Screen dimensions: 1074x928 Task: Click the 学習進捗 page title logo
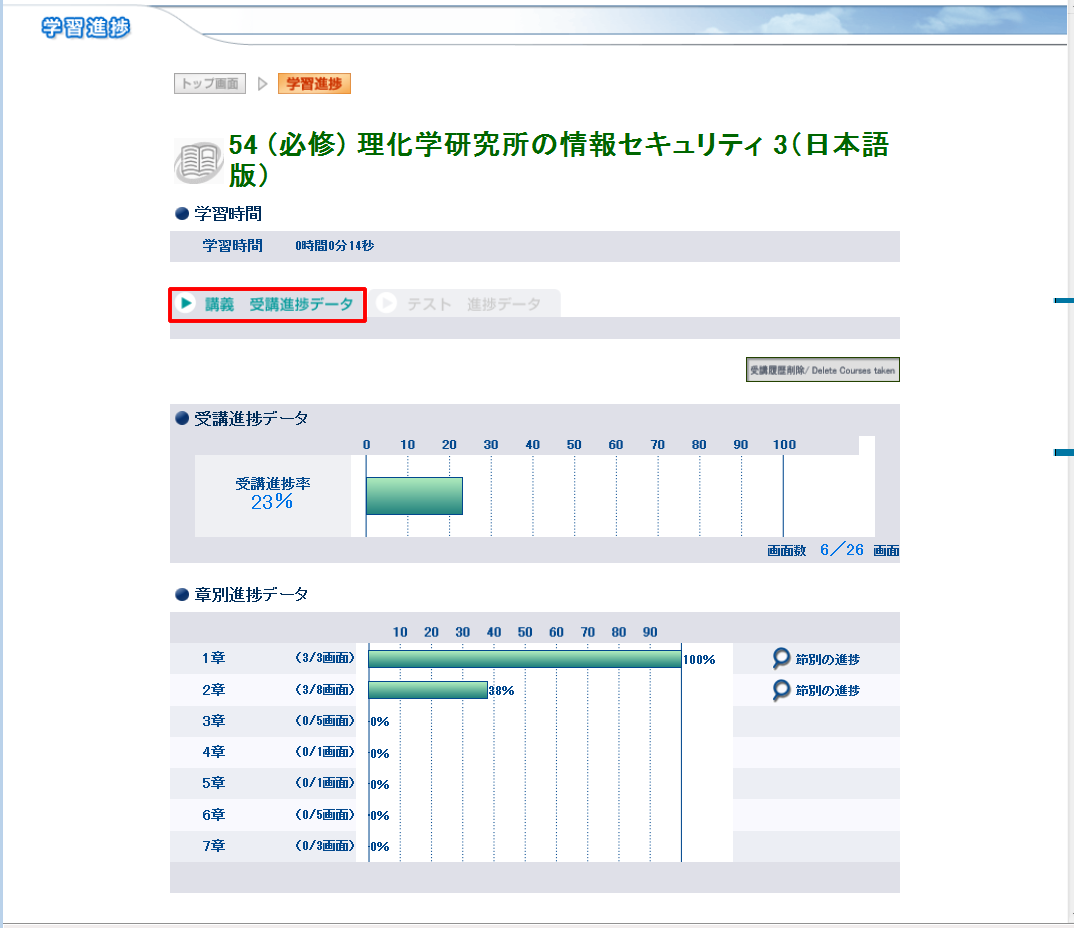click(86, 27)
